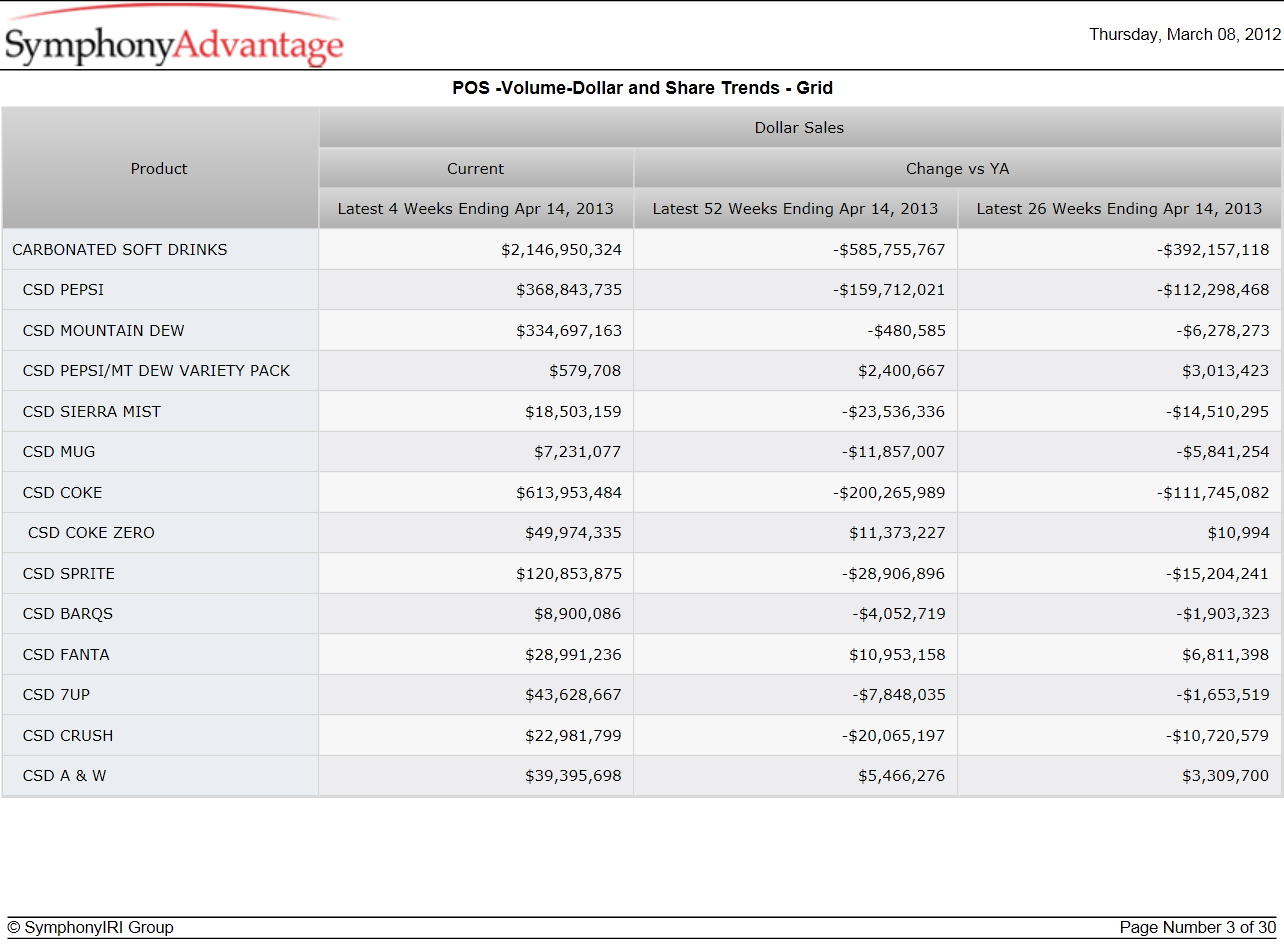Click the Current column header
Image resolution: width=1284 pixels, height=946 pixels.
(476, 169)
